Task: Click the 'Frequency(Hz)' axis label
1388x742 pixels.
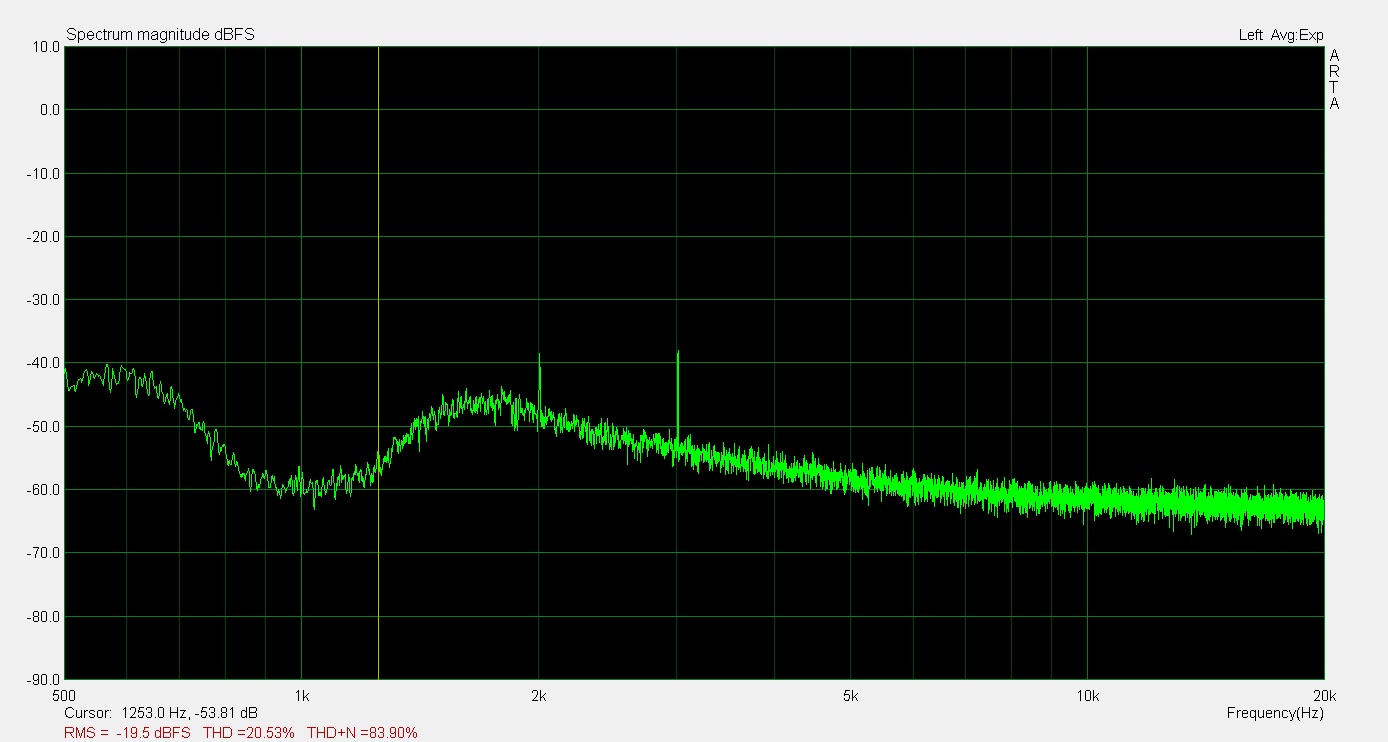Action: [x=1275, y=713]
